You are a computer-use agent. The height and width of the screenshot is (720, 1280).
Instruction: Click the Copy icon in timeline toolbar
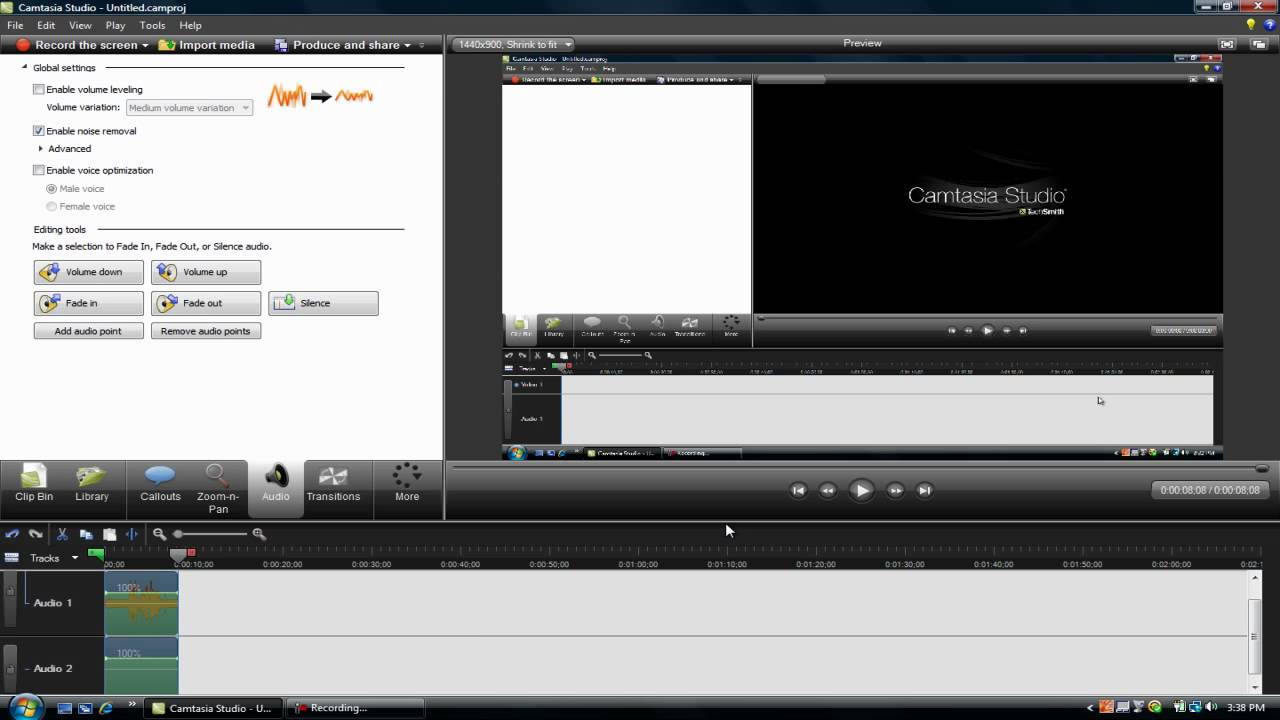(x=86, y=534)
